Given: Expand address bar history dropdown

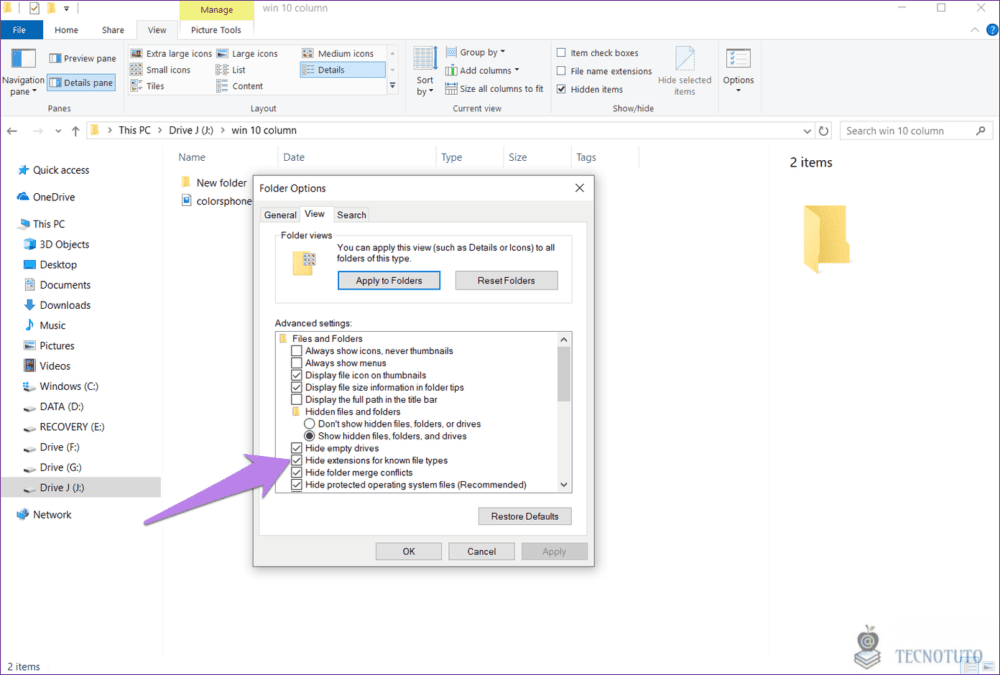Looking at the screenshot, I should pos(807,131).
